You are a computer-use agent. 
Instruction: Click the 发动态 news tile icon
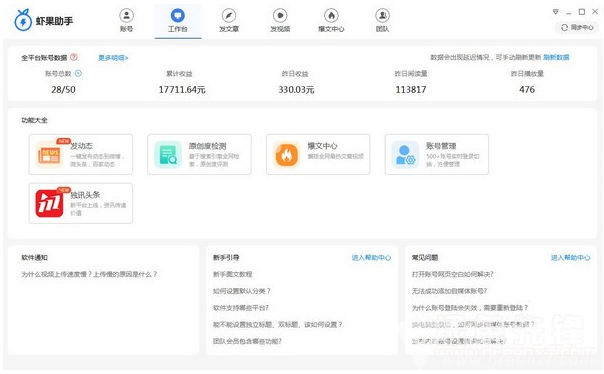(49, 155)
